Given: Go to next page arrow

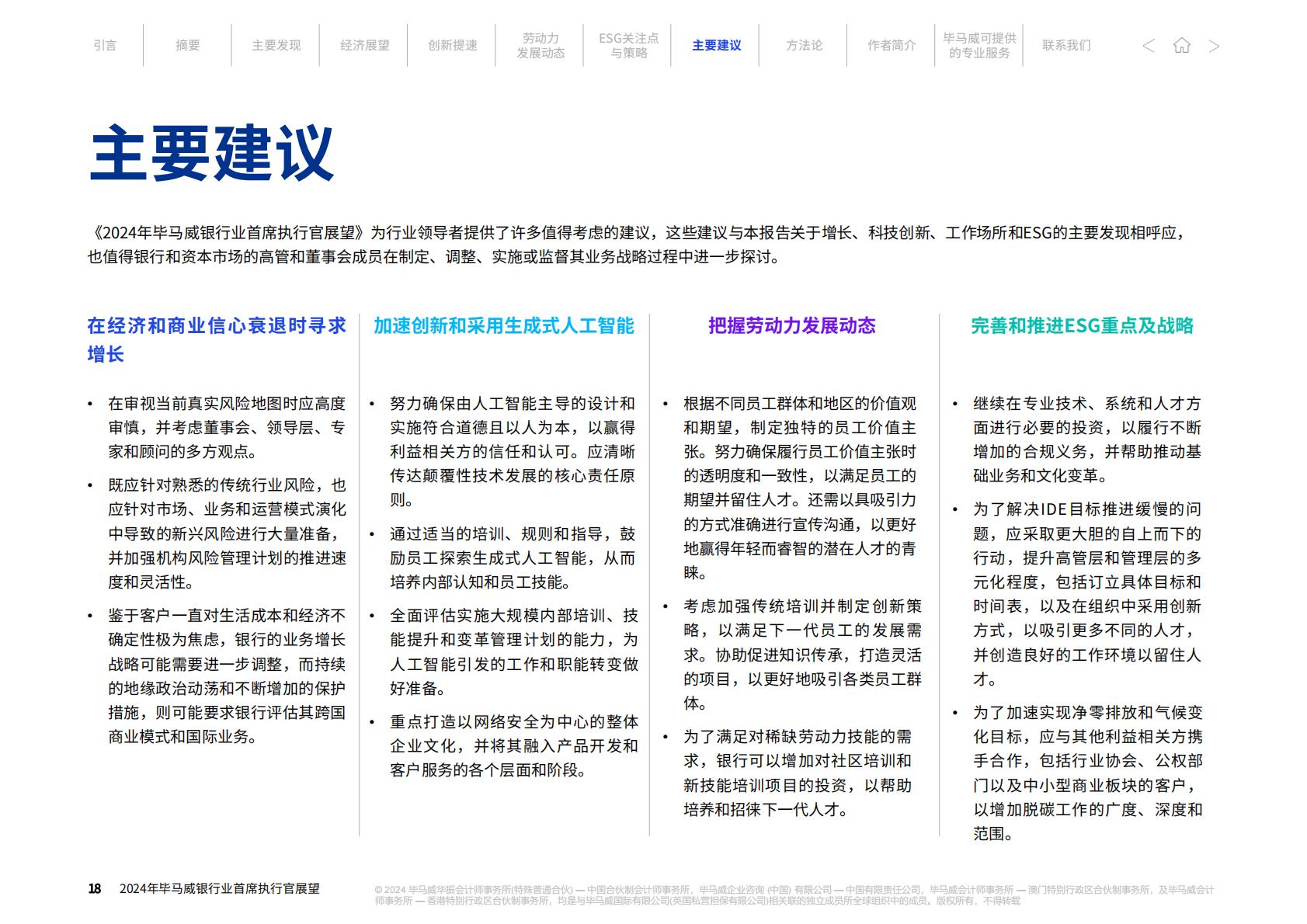Looking at the screenshot, I should [1214, 46].
